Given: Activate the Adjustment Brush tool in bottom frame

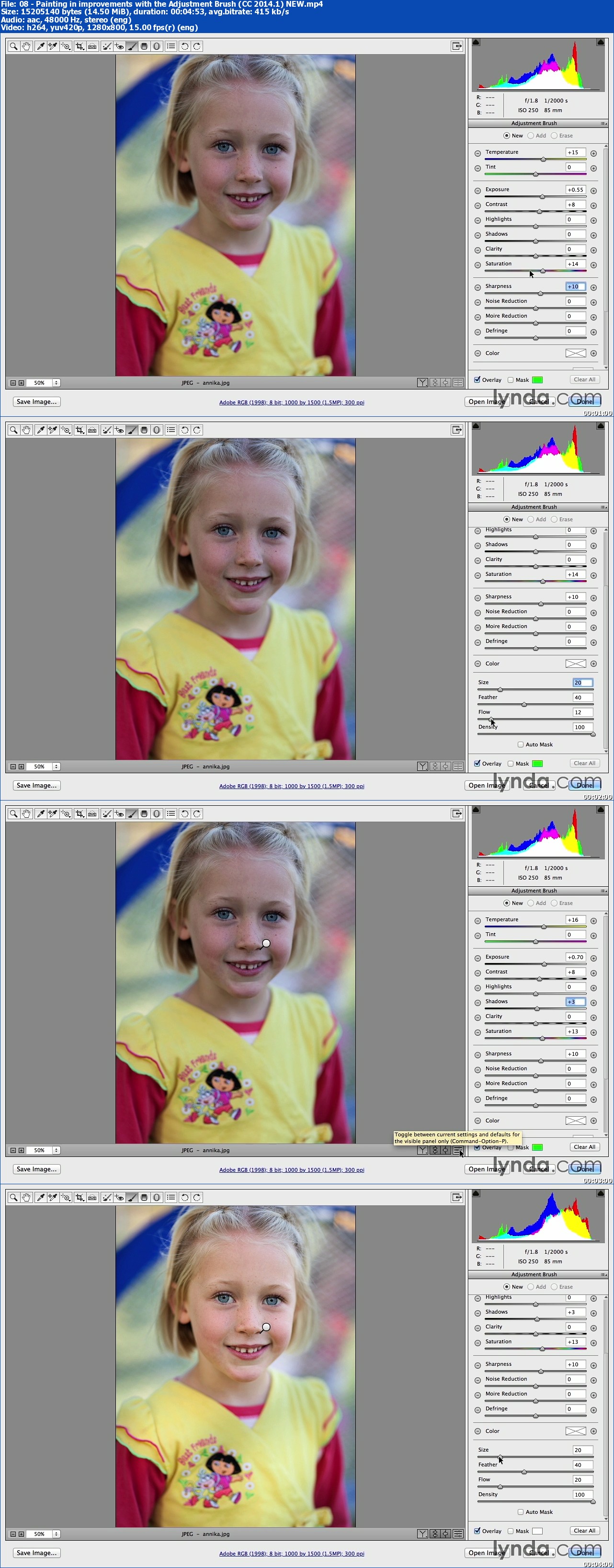Looking at the screenshot, I should pyautogui.click(x=132, y=1197).
